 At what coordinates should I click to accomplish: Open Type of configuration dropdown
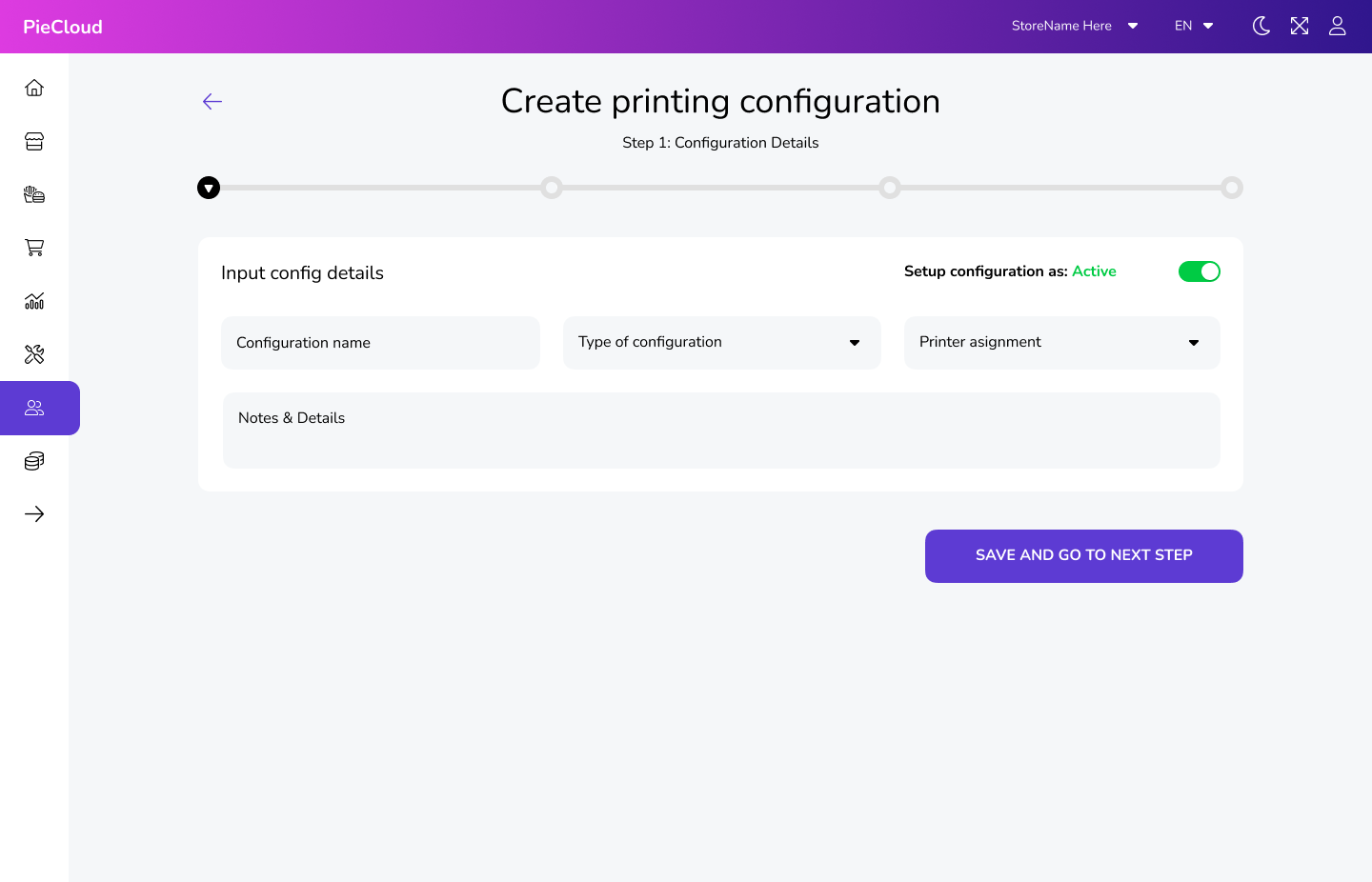point(721,343)
